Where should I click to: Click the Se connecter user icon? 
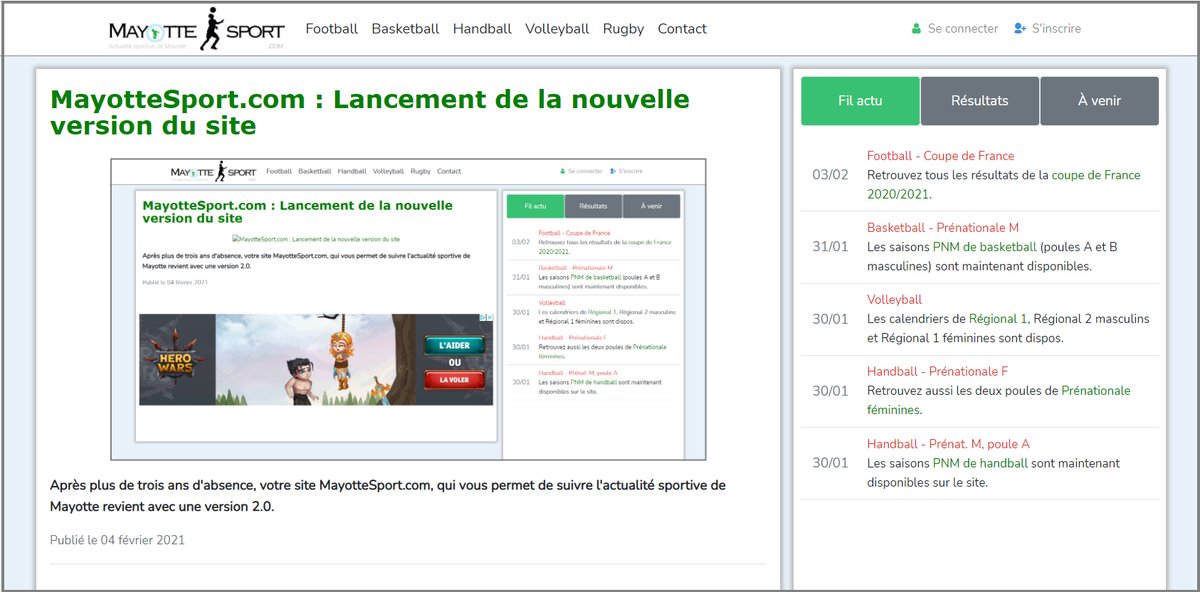click(x=916, y=29)
